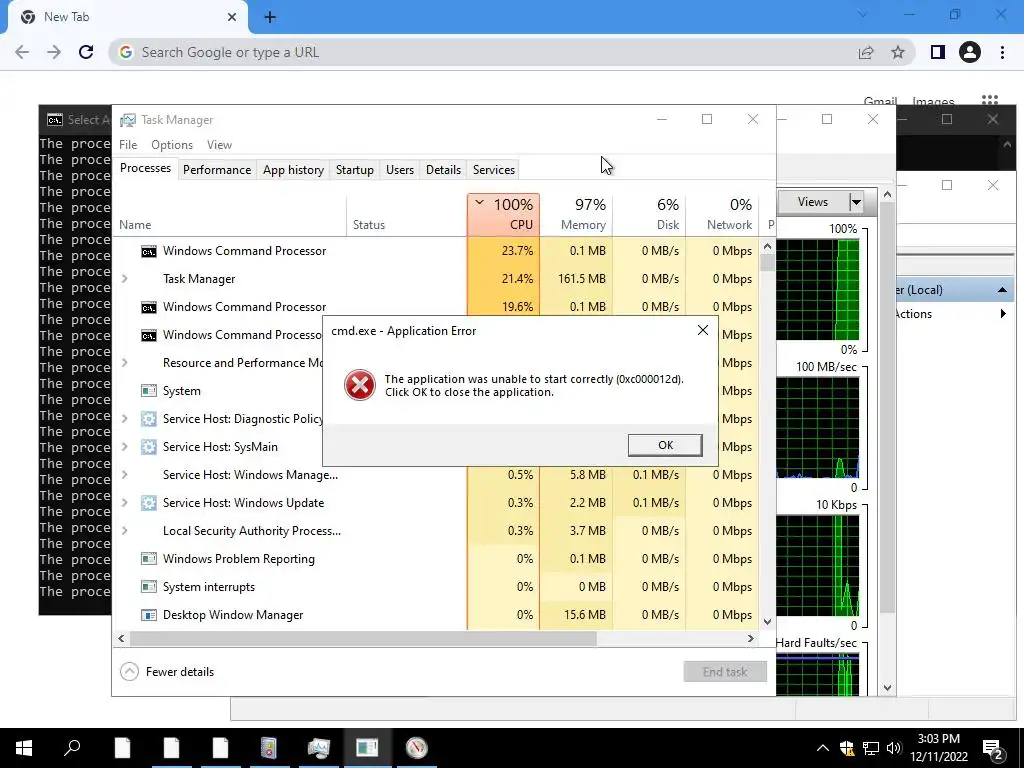Viewport: 1024px width, 768px height.
Task: Switch to the Details tab
Action: (443, 170)
